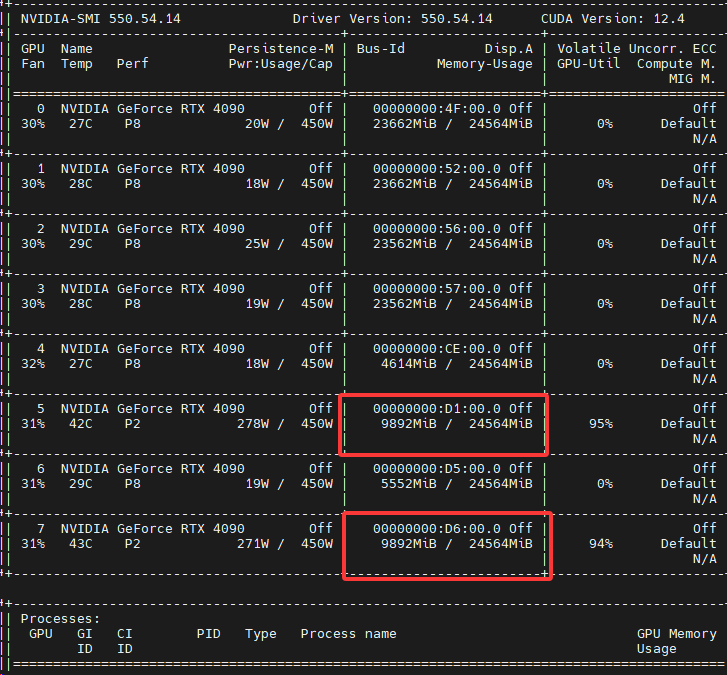Click the Persistence-M column header

tap(281, 49)
